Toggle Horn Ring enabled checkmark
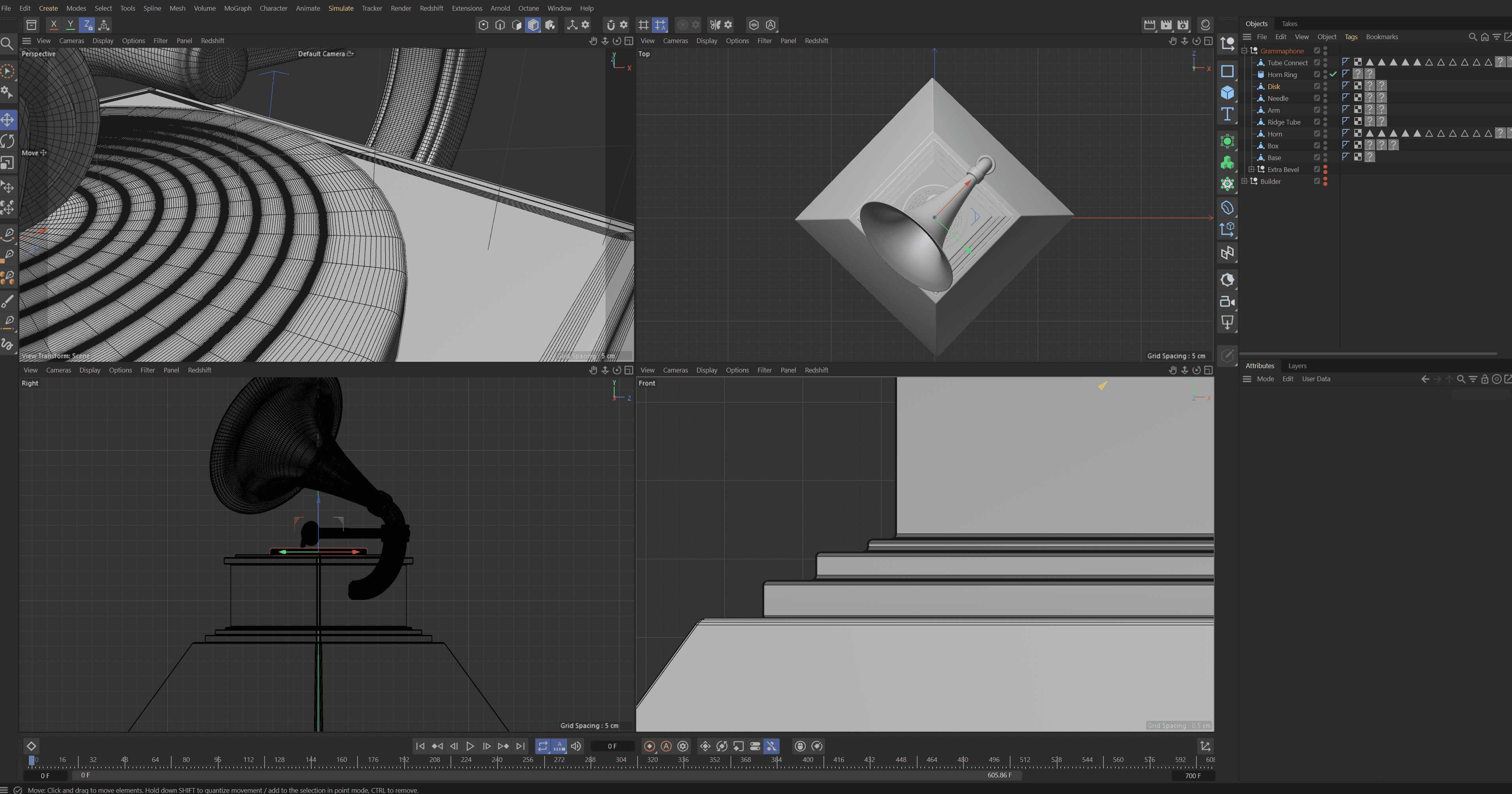 pyautogui.click(x=1333, y=74)
